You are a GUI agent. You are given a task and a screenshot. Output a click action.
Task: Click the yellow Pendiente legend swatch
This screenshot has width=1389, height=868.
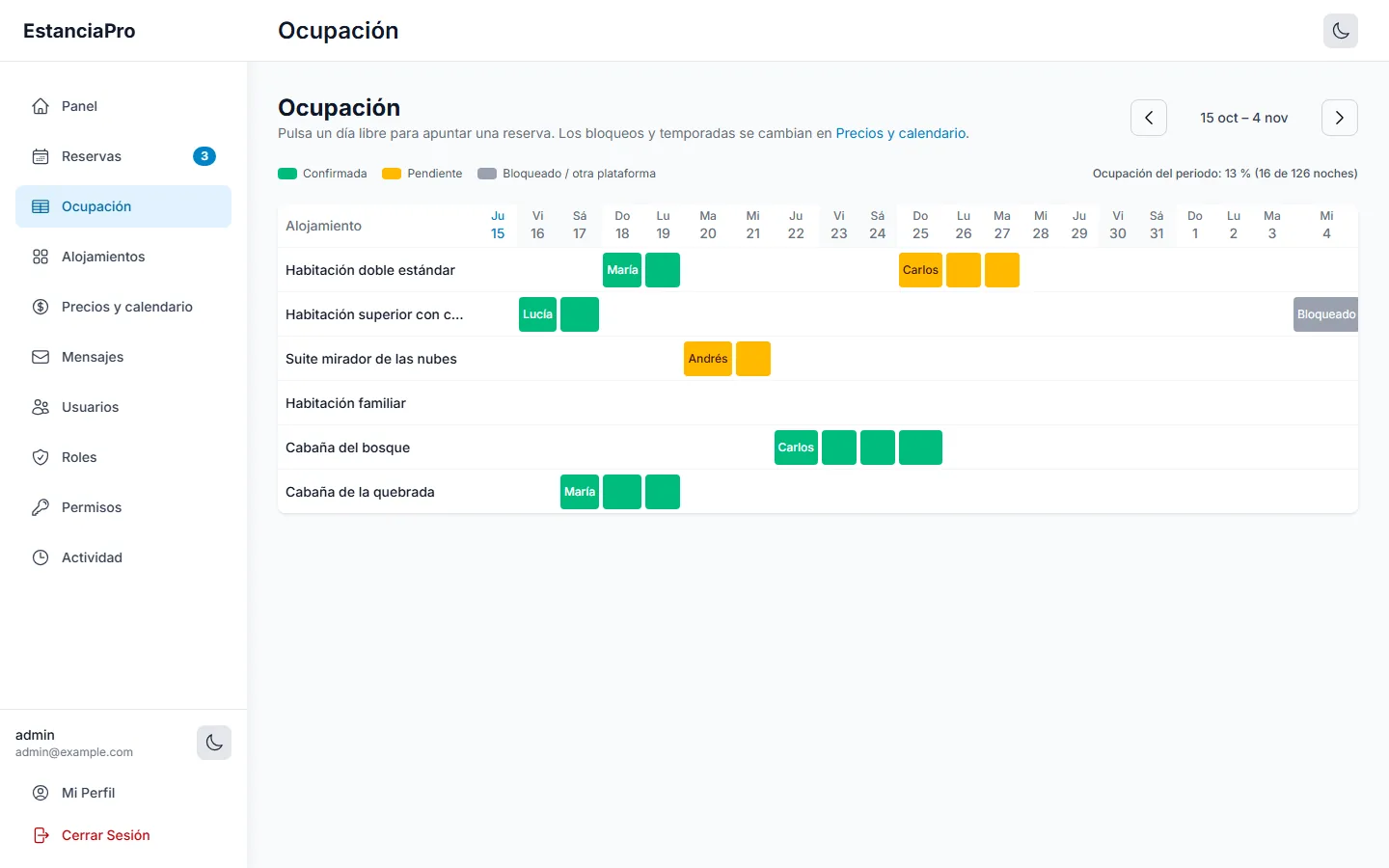pyautogui.click(x=392, y=174)
